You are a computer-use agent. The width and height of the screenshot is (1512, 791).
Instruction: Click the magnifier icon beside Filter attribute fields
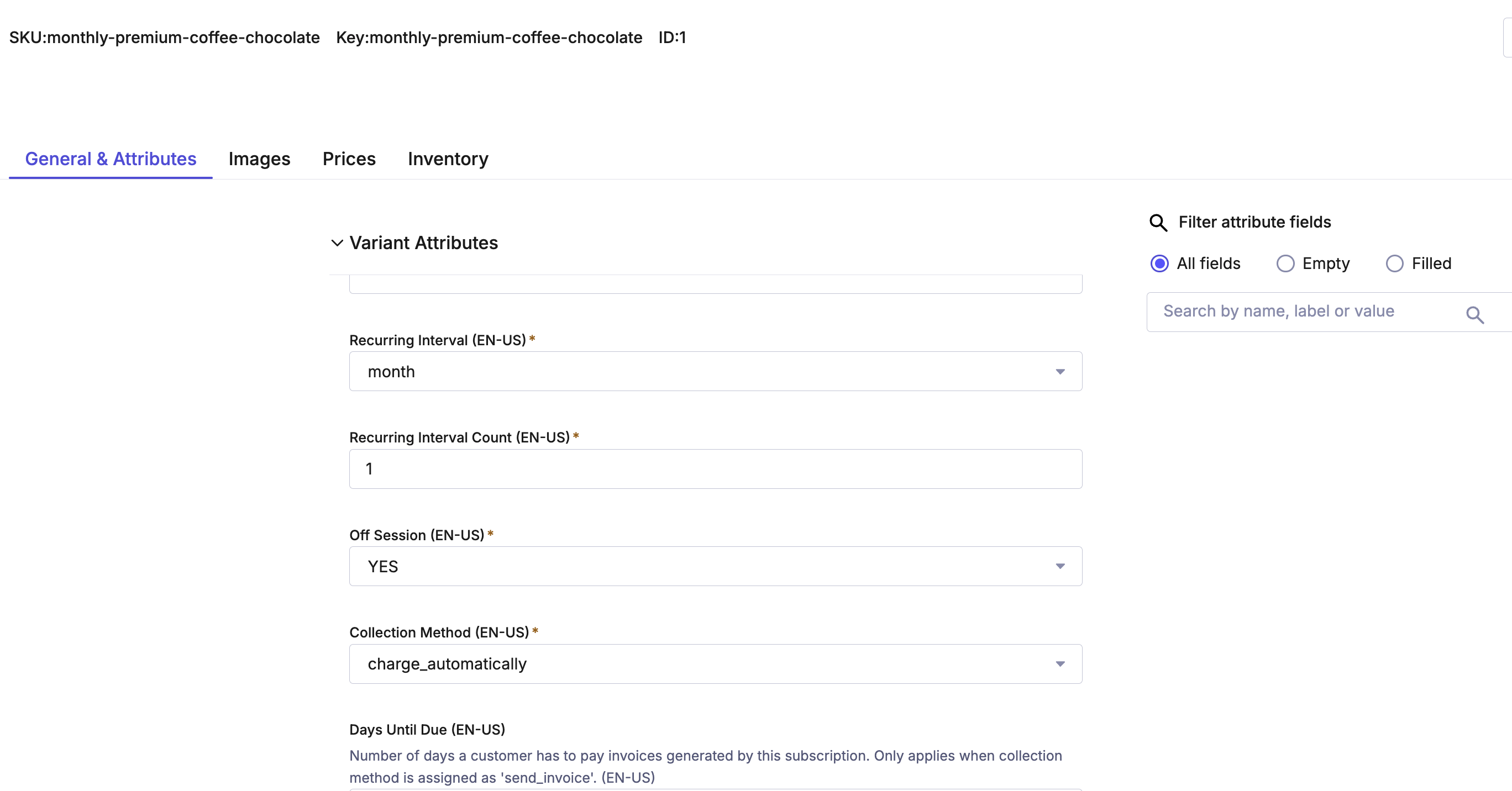point(1158,223)
